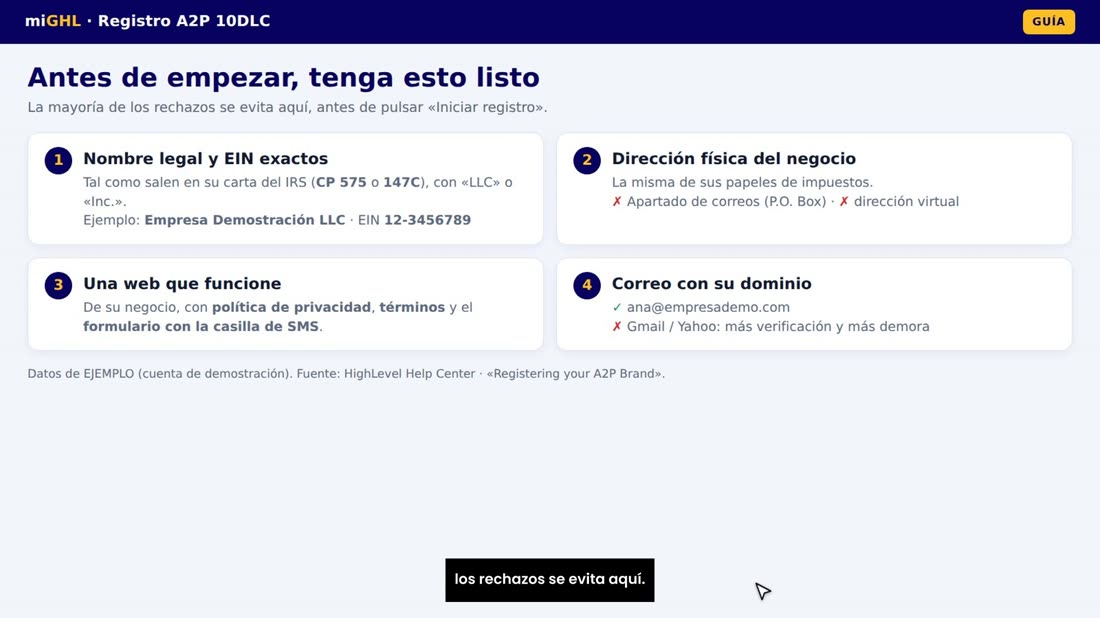Click the number 4 badge icon
1100x618 pixels.
[x=586, y=285]
